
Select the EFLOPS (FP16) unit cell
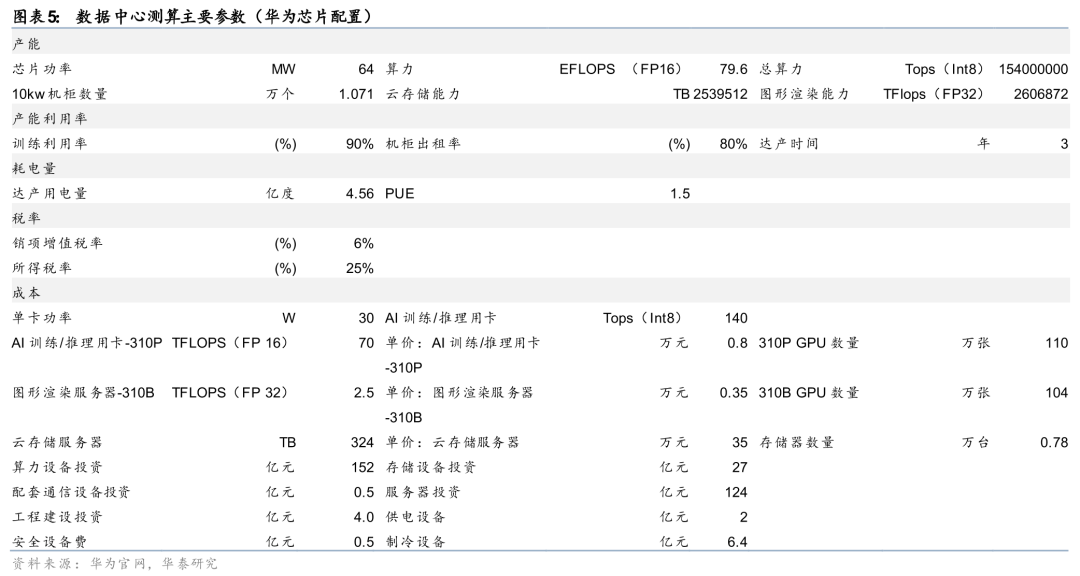[620, 69]
